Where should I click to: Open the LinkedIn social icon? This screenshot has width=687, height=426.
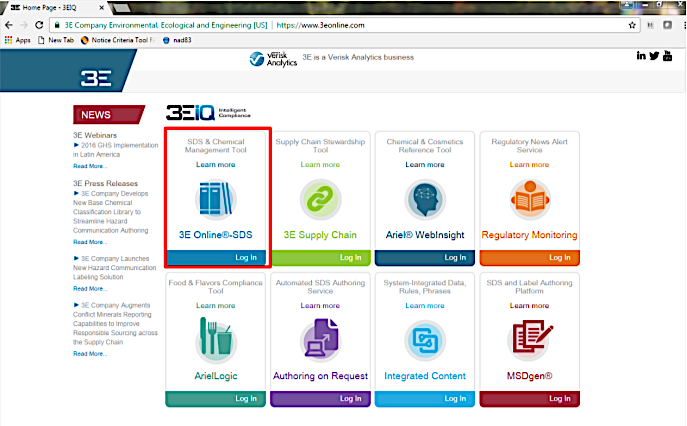641,56
